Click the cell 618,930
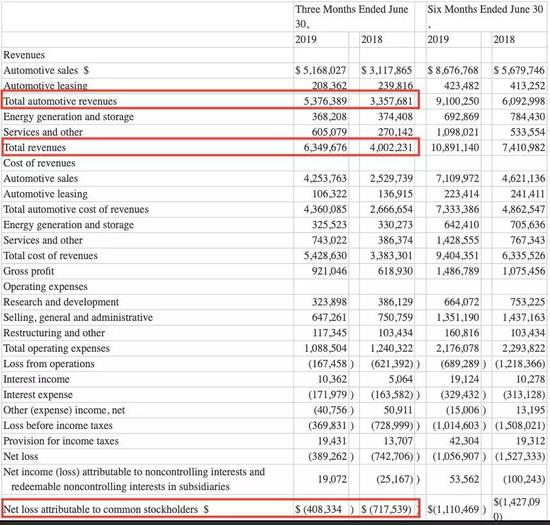550x525 pixels. (395, 271)
